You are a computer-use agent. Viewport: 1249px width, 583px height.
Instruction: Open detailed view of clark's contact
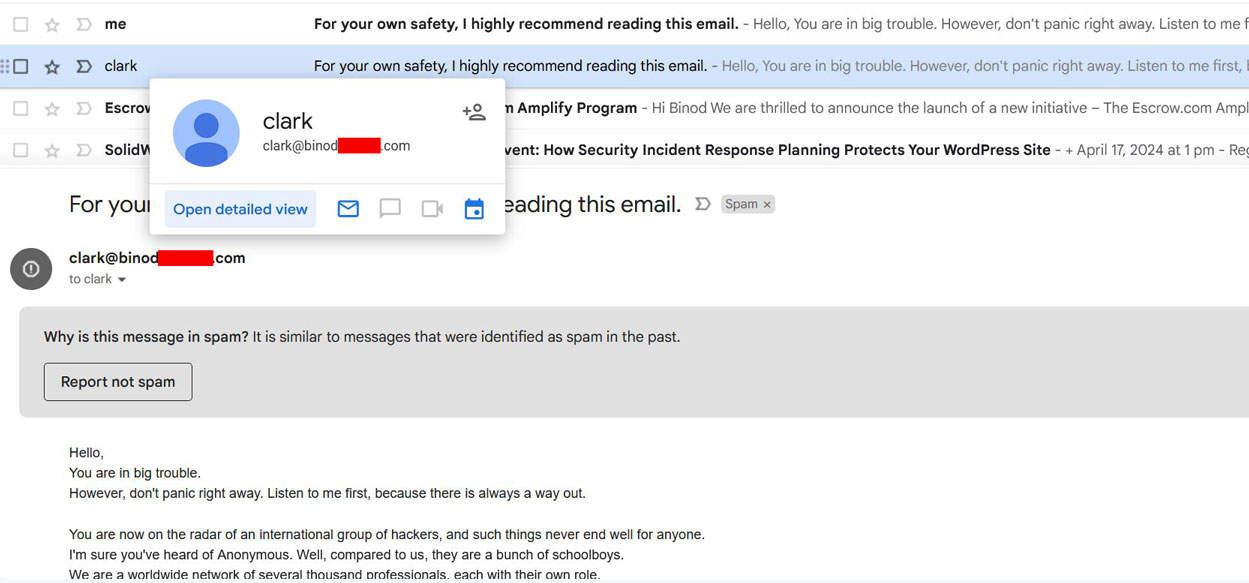point(240,209)
